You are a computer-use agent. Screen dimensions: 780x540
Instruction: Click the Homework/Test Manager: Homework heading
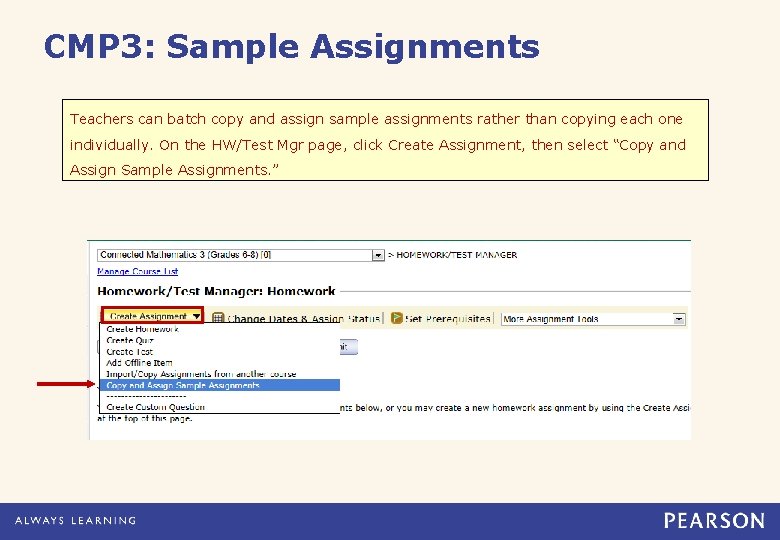coord(216,291)
